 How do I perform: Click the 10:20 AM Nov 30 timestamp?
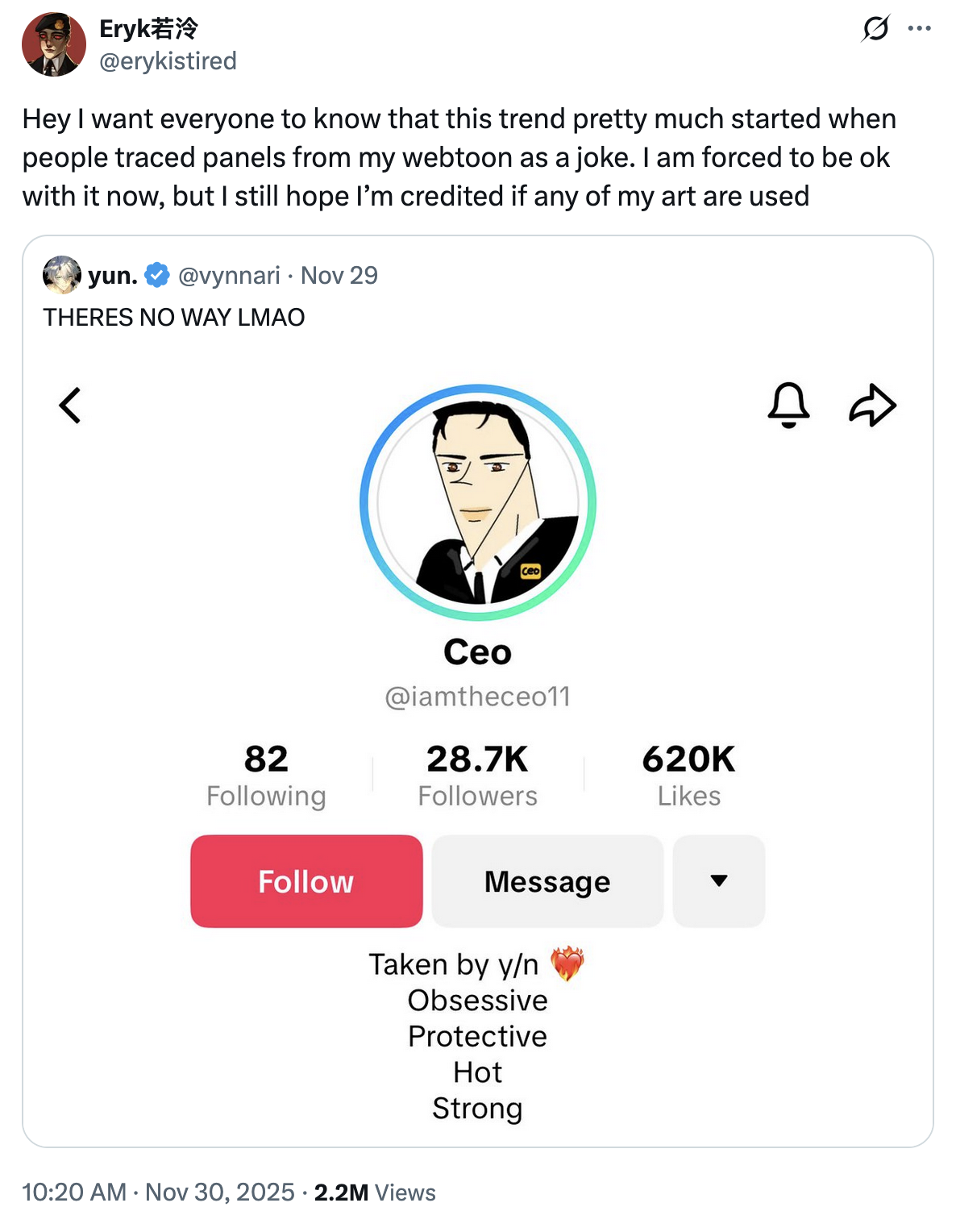click(x=158, y=1192)
